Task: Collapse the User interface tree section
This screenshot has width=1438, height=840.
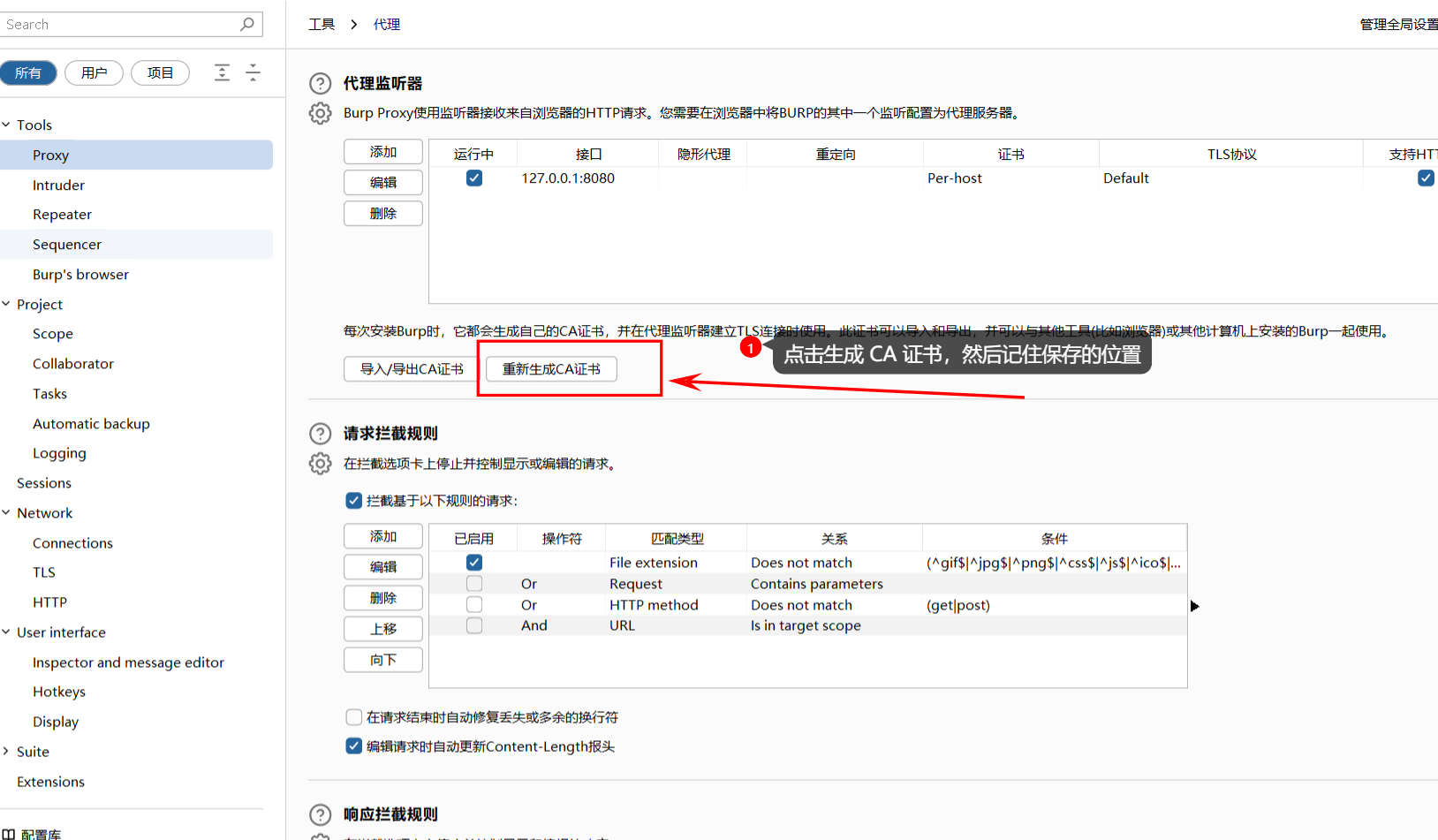Action: 6,632
